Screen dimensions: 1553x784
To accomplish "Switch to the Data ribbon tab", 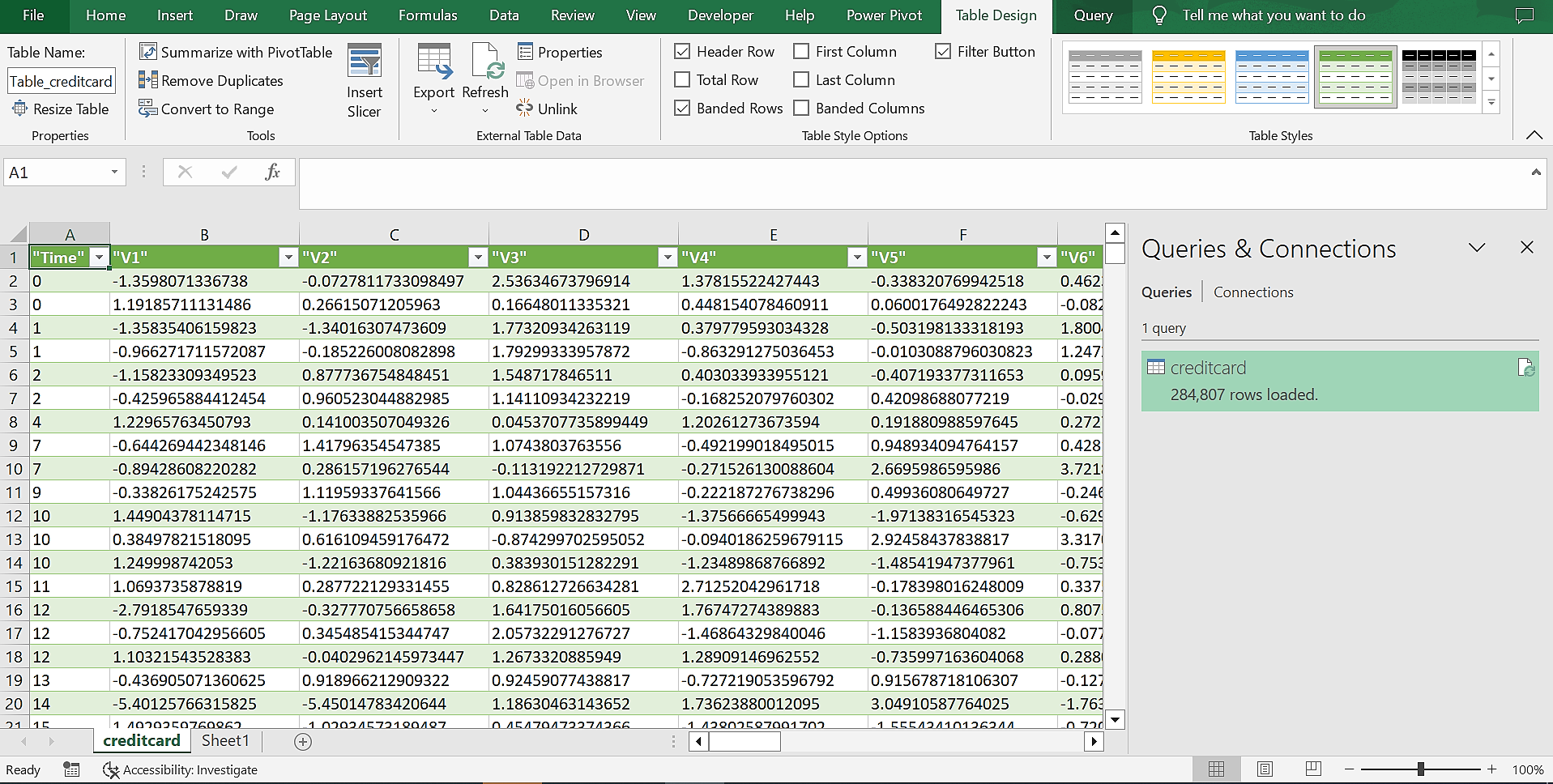I will [504, 15].
